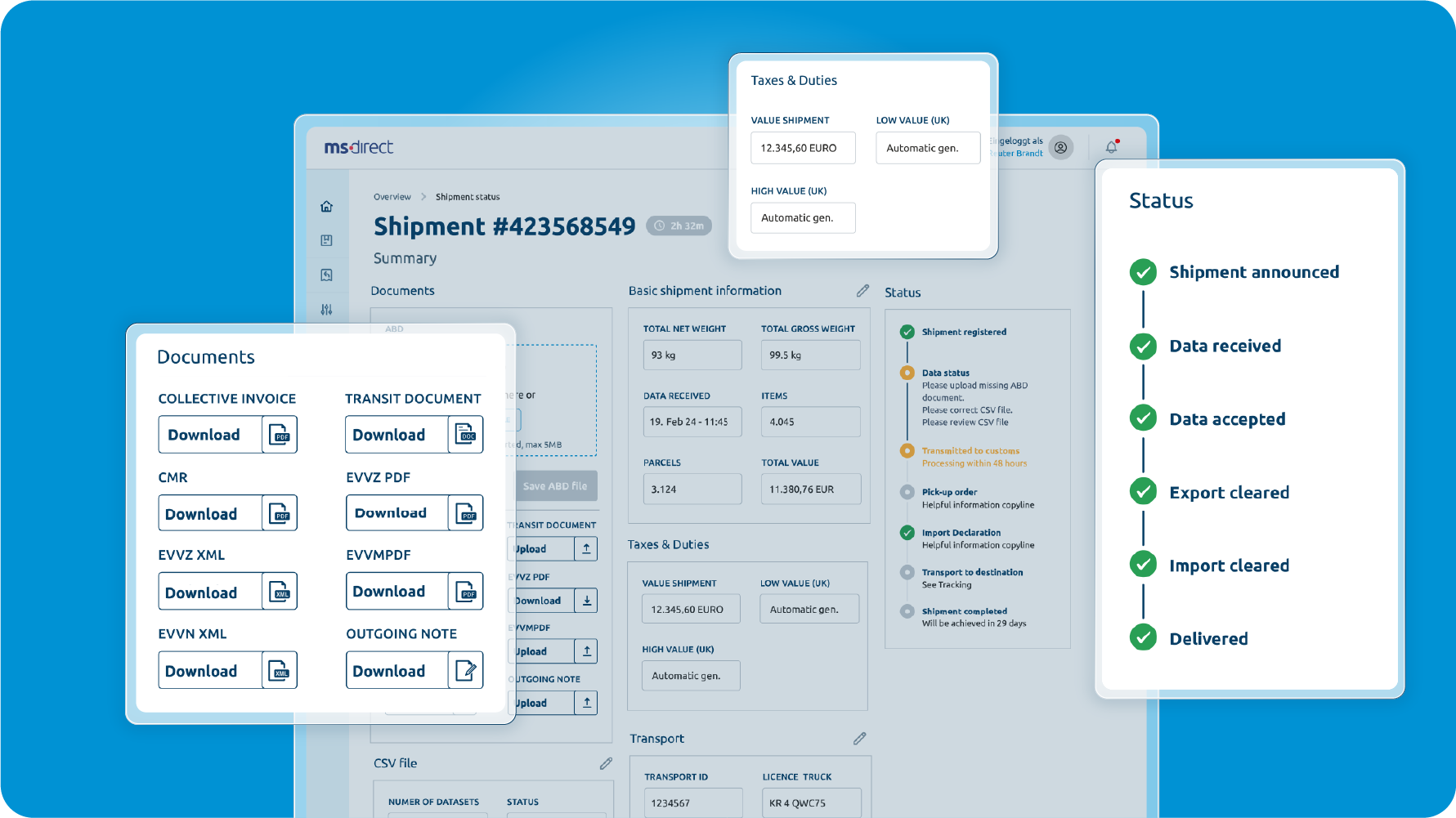Screen dimensions: 1456x818
Task: Download the EVVZ PDF from Documents card
Action: click(414, 513)
